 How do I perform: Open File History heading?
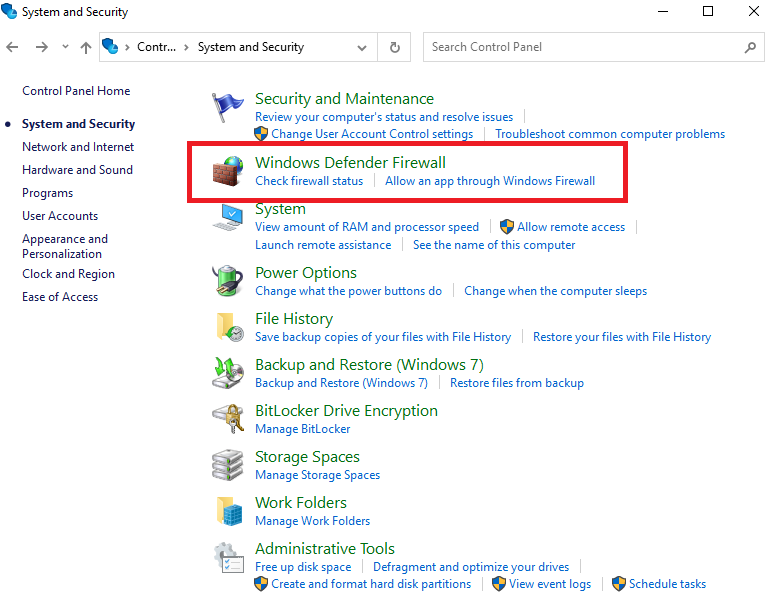294,318
